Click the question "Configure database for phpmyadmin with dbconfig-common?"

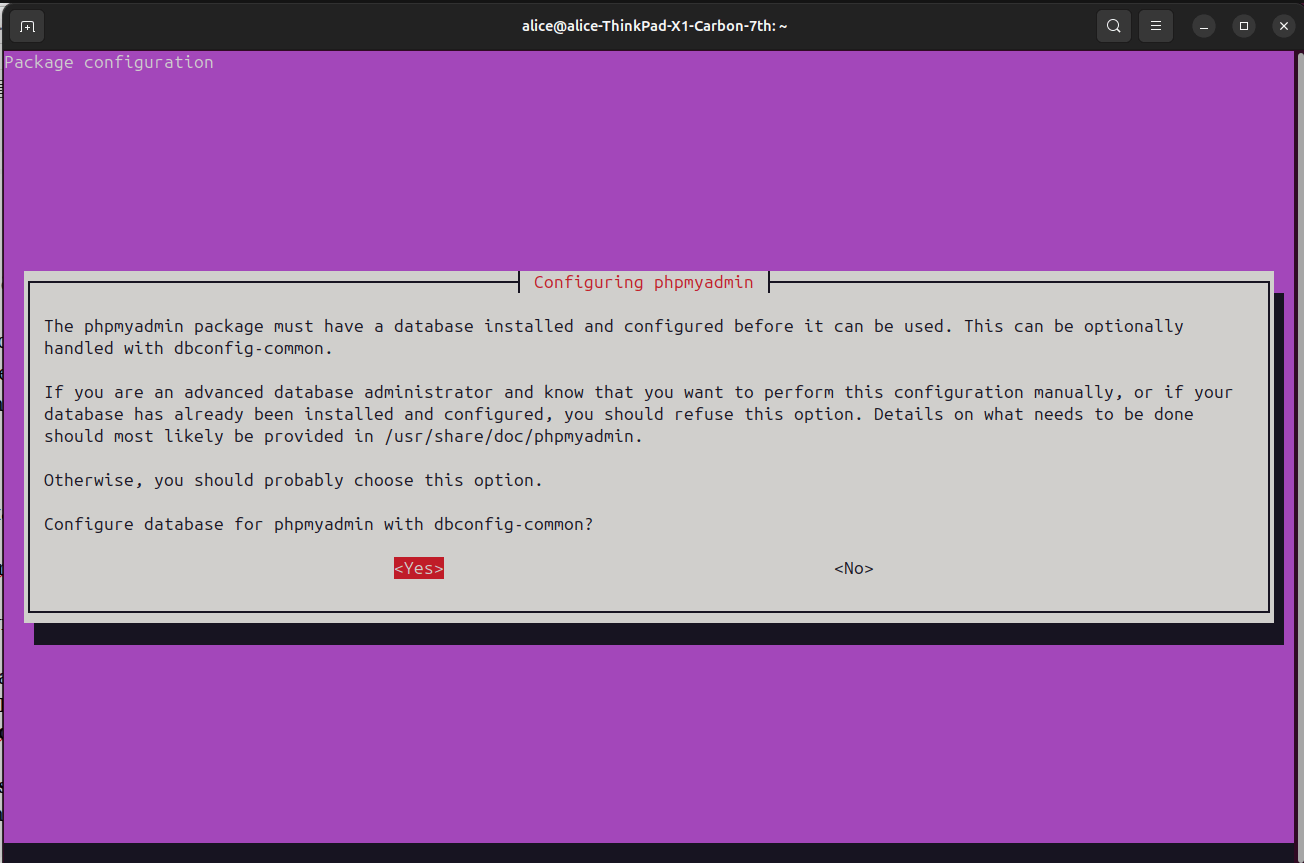tap(319, 524)
